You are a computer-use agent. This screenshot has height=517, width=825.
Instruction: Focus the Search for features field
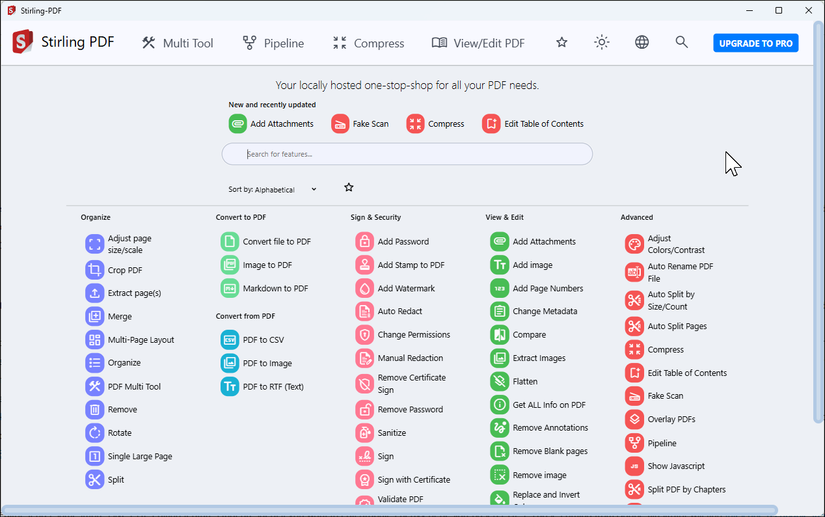[407, 154]
